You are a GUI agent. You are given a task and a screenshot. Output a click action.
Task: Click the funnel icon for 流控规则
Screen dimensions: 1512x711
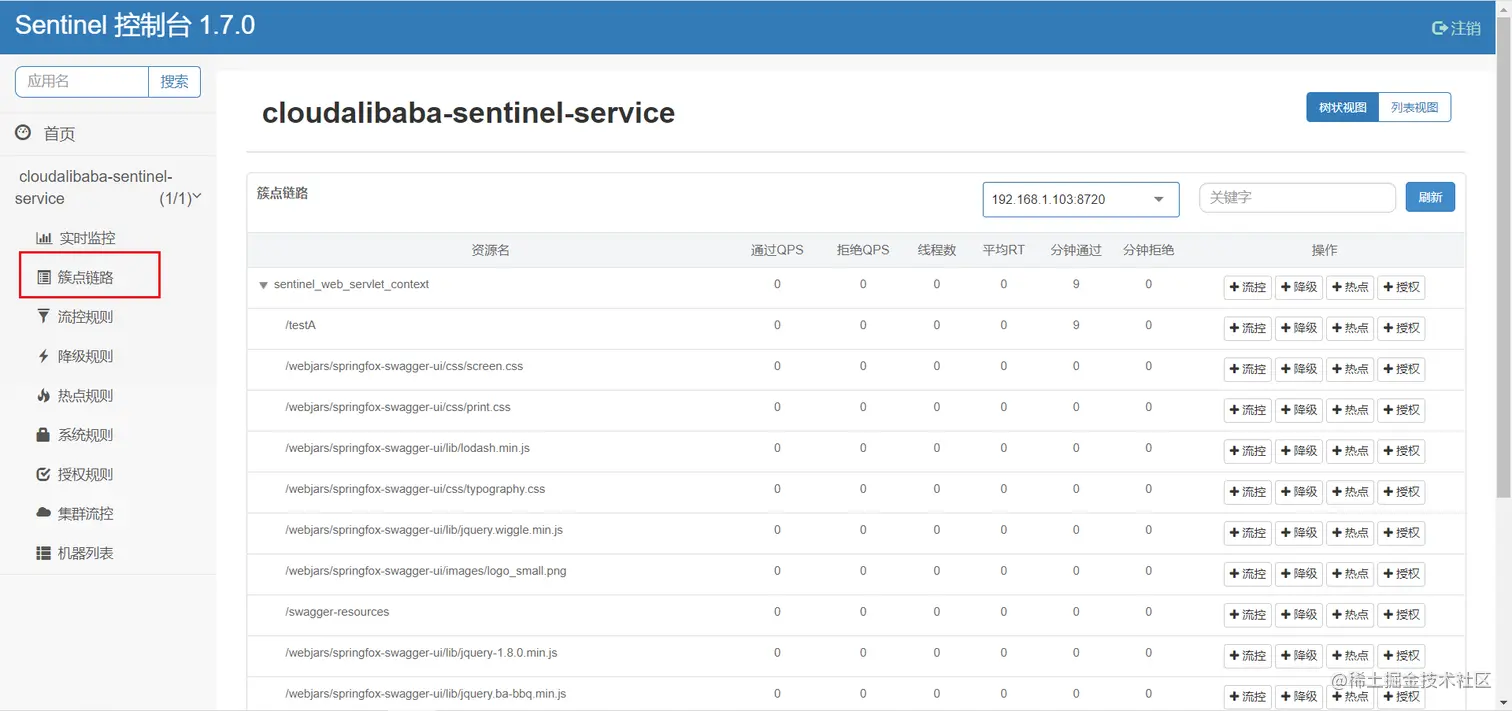(x=43, y=317)
